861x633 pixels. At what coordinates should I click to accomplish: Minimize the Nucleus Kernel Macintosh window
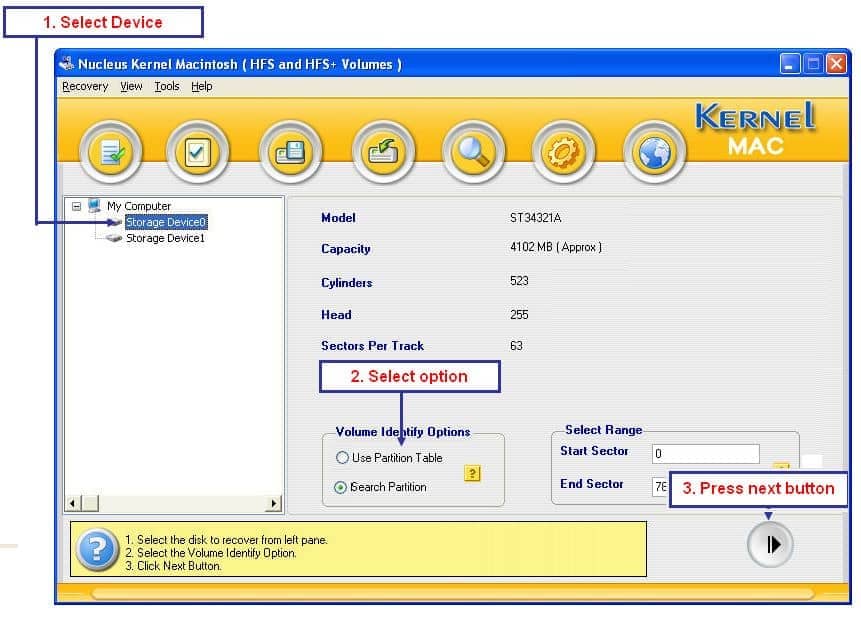coord(790,64)
